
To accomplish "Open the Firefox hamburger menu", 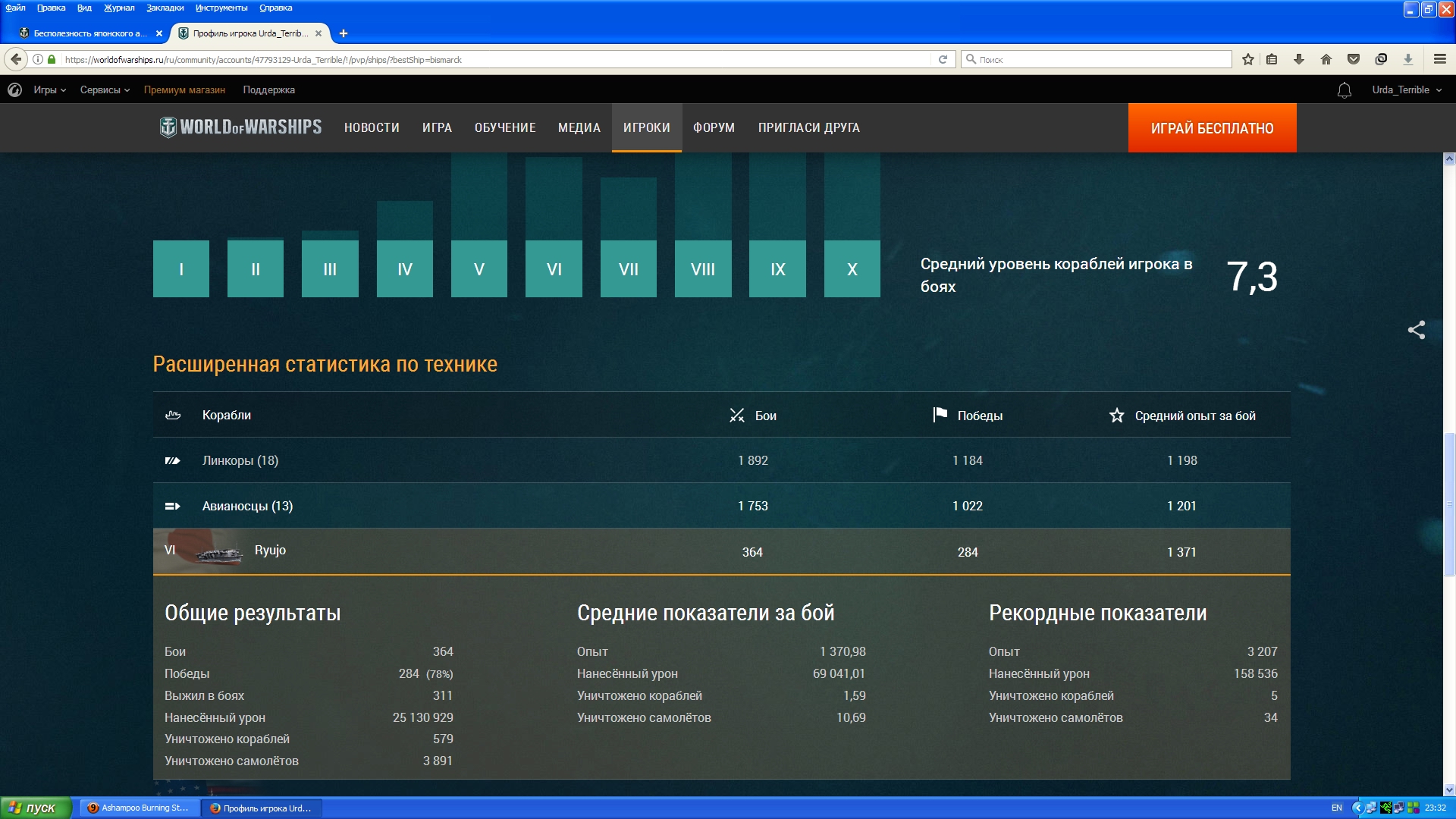I will (1440, 59).
